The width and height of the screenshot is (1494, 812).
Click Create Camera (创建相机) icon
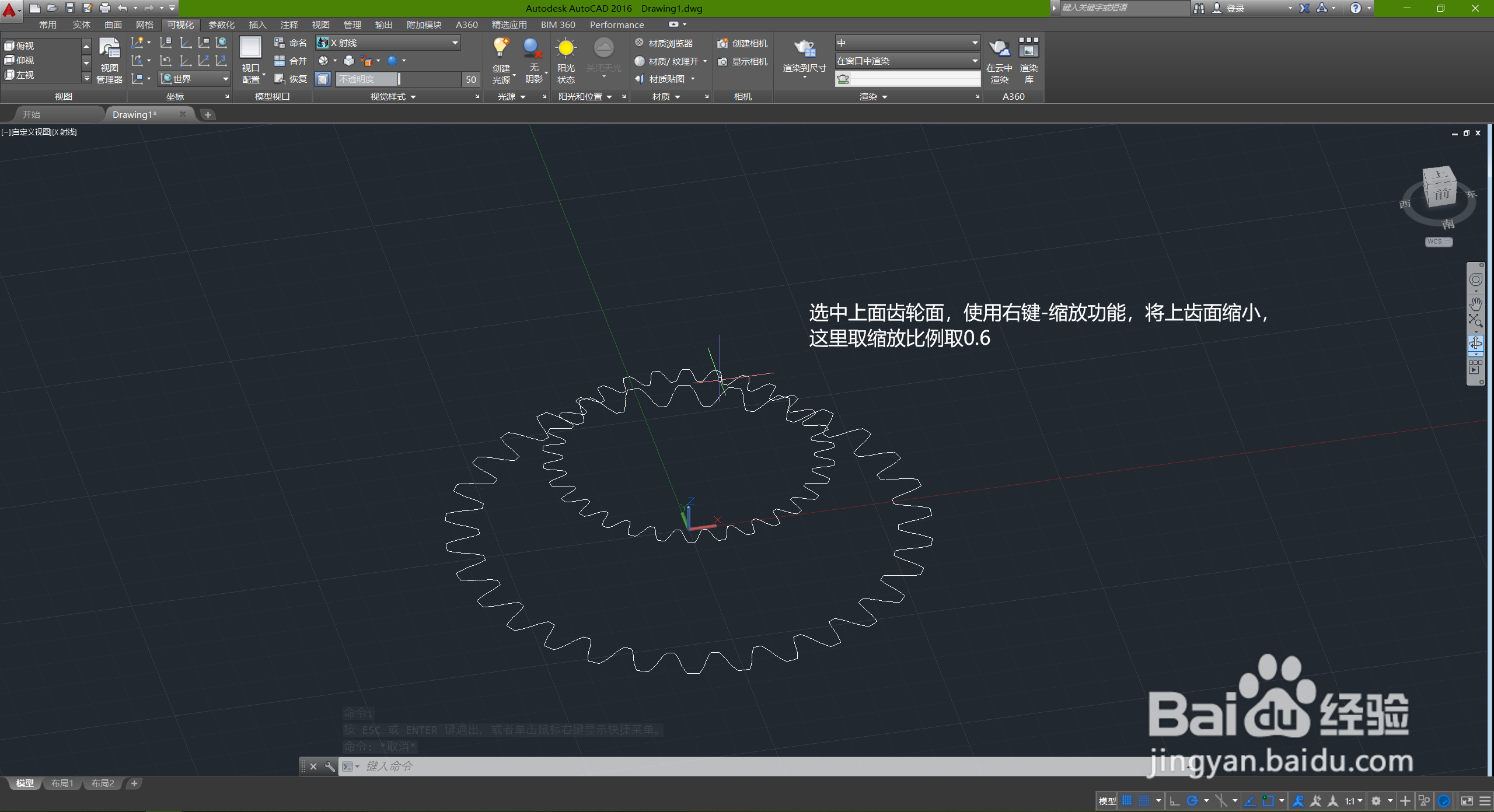click(x=722, y=43)
